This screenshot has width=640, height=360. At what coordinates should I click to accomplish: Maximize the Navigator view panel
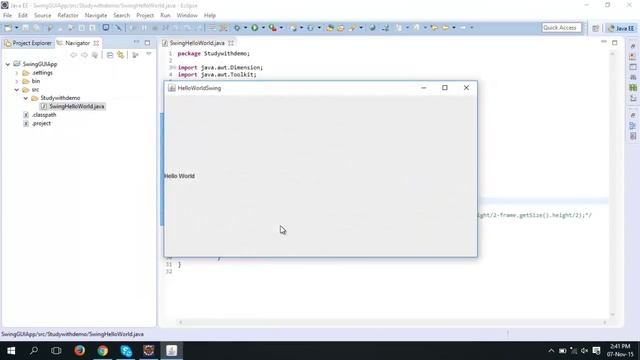tap(147, 42)
